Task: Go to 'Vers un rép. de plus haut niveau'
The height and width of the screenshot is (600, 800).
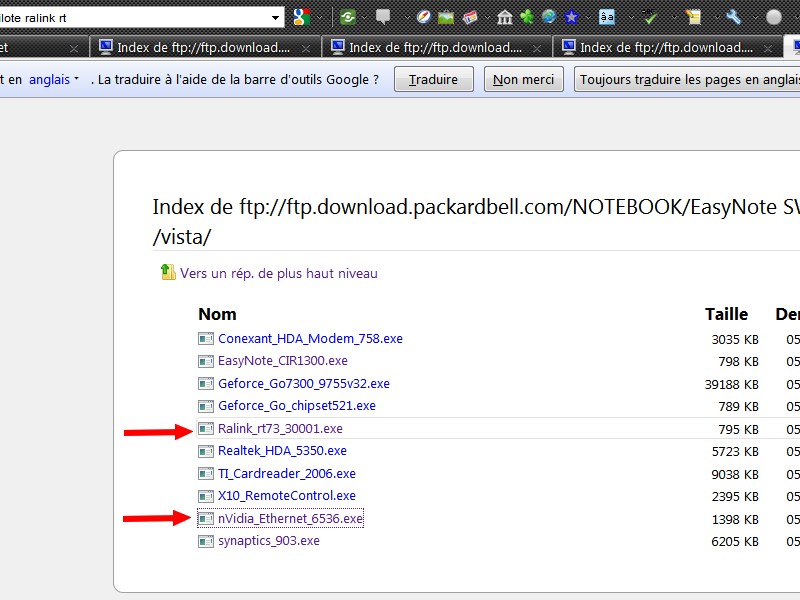Action: point(278,273)
